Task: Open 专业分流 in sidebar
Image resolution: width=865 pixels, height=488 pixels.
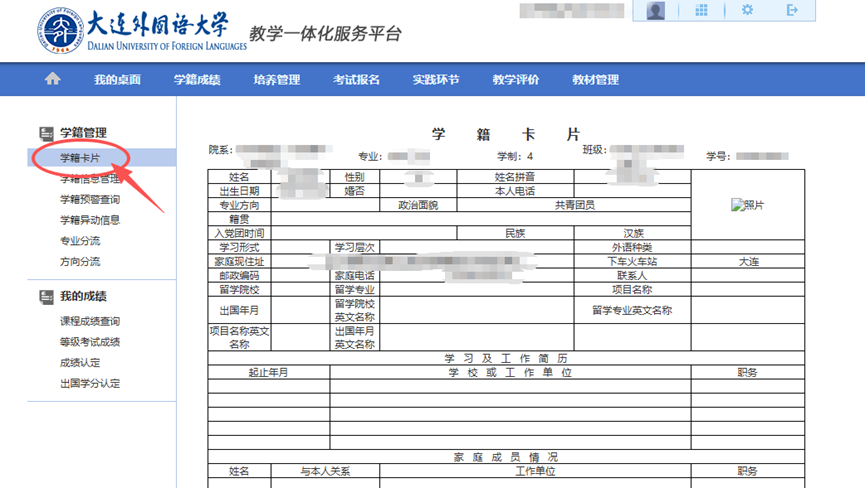Action: pos(80,241)
